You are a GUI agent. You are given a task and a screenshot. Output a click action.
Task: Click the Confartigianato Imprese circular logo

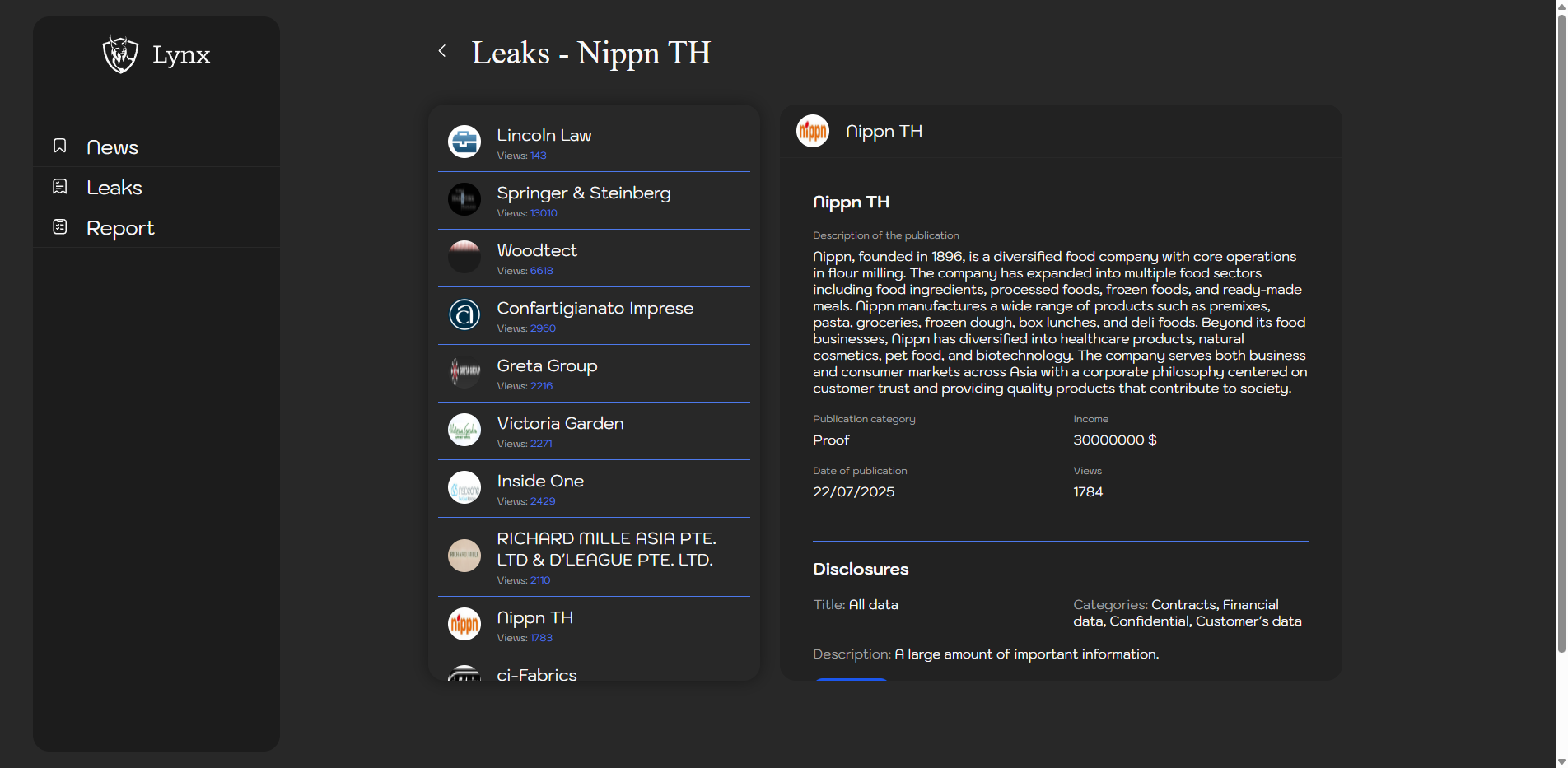tap(464, 314)
